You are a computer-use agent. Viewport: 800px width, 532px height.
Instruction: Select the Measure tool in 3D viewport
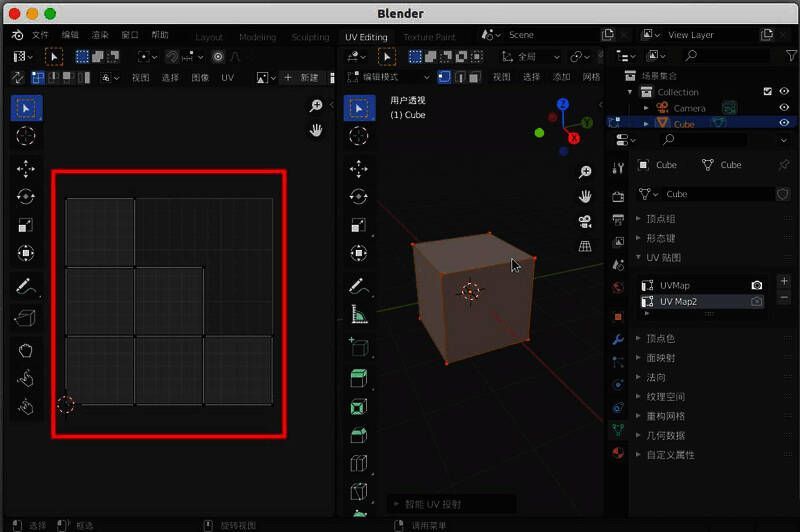(359, 317)
